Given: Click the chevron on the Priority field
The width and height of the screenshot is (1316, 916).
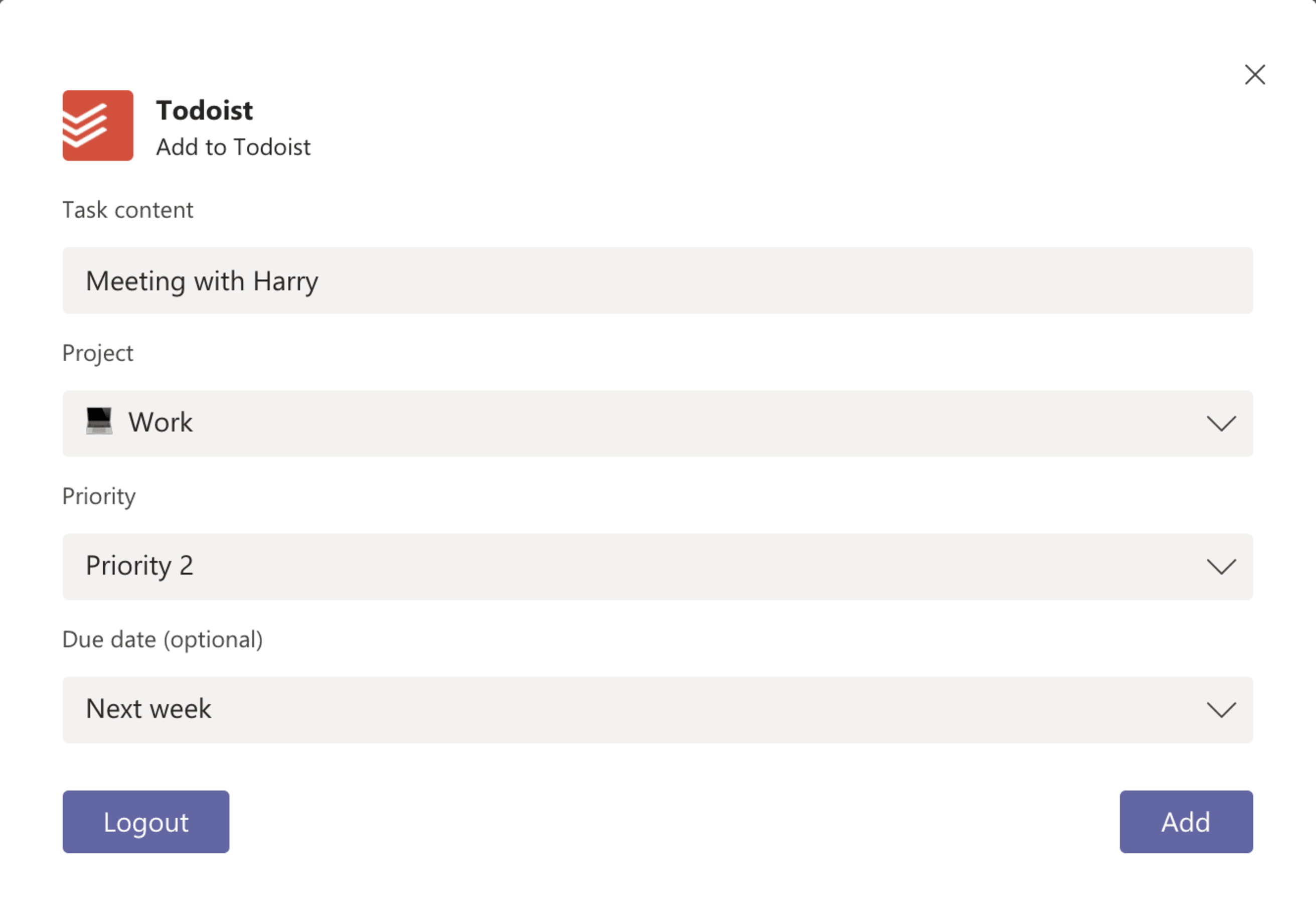Looking at the screenshot, I should click(1222, 566).
